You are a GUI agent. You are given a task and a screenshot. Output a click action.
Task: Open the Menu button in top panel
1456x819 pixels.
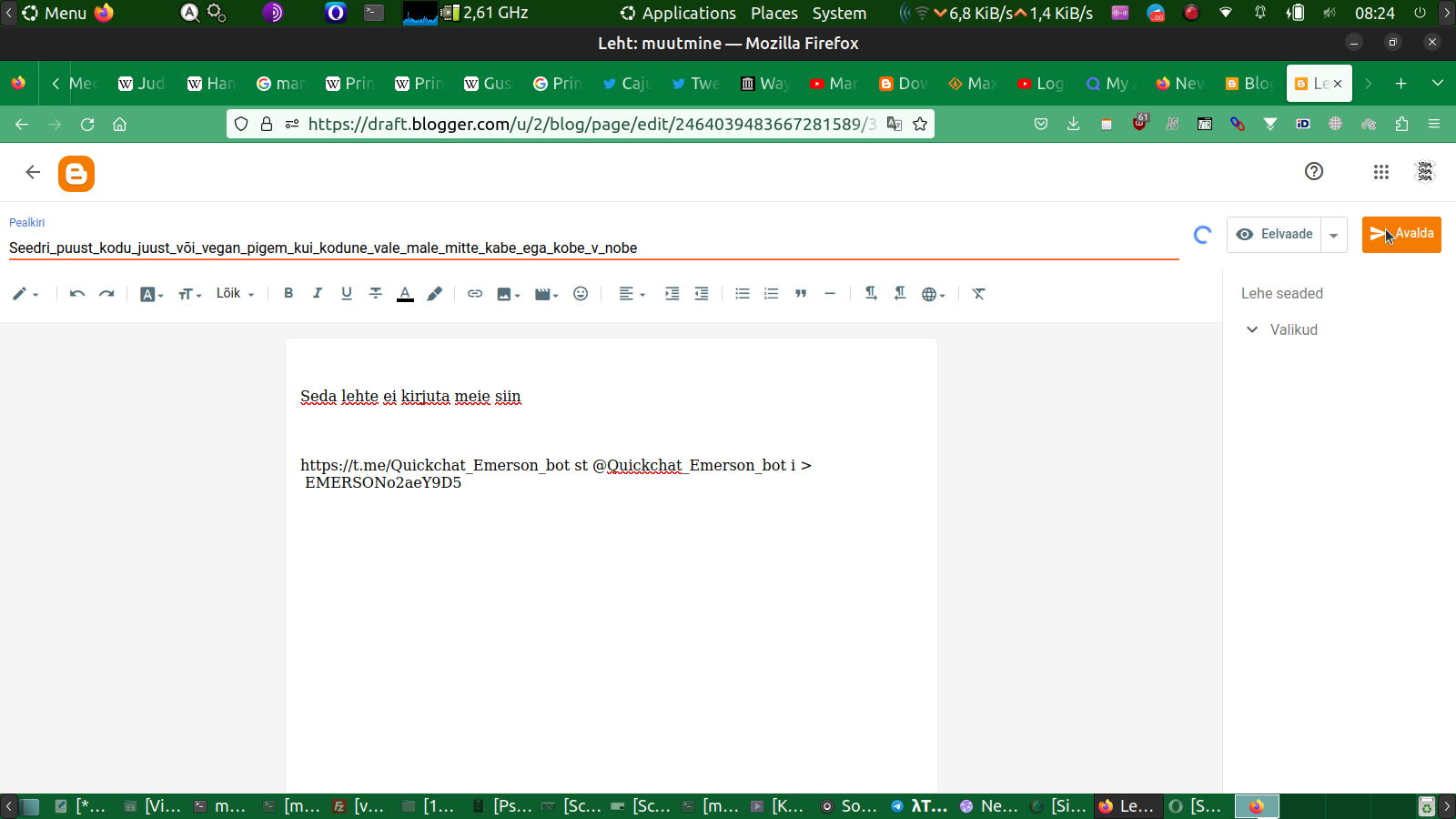pos(55,13)
